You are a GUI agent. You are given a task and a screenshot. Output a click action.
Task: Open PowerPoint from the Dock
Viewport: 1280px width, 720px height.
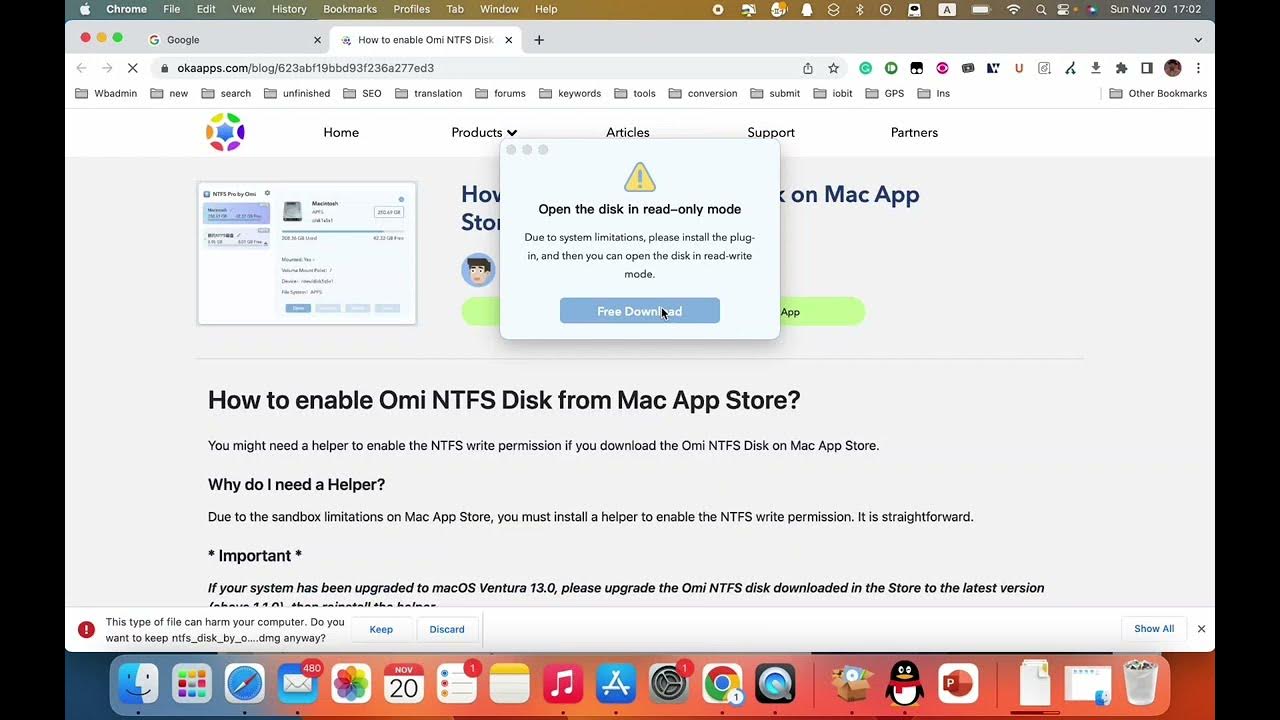pos(958,684)
